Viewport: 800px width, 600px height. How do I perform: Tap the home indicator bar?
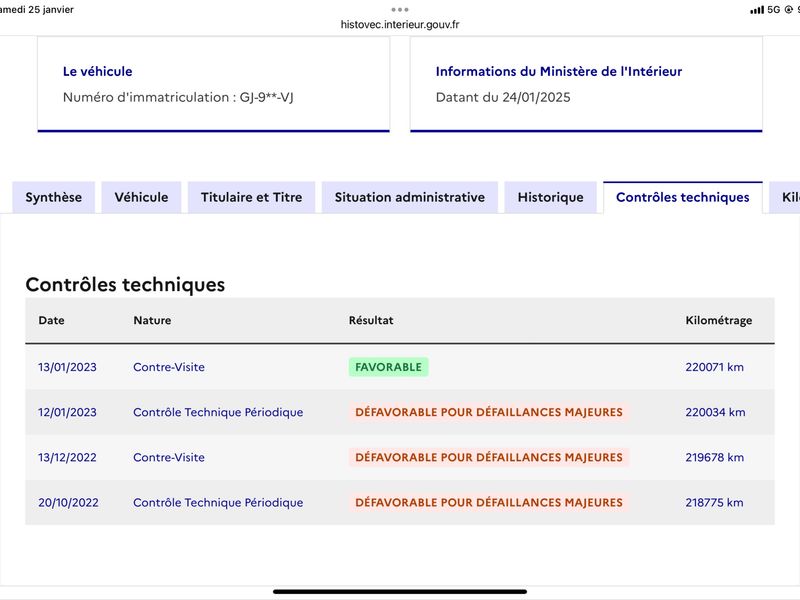point(400,592)
